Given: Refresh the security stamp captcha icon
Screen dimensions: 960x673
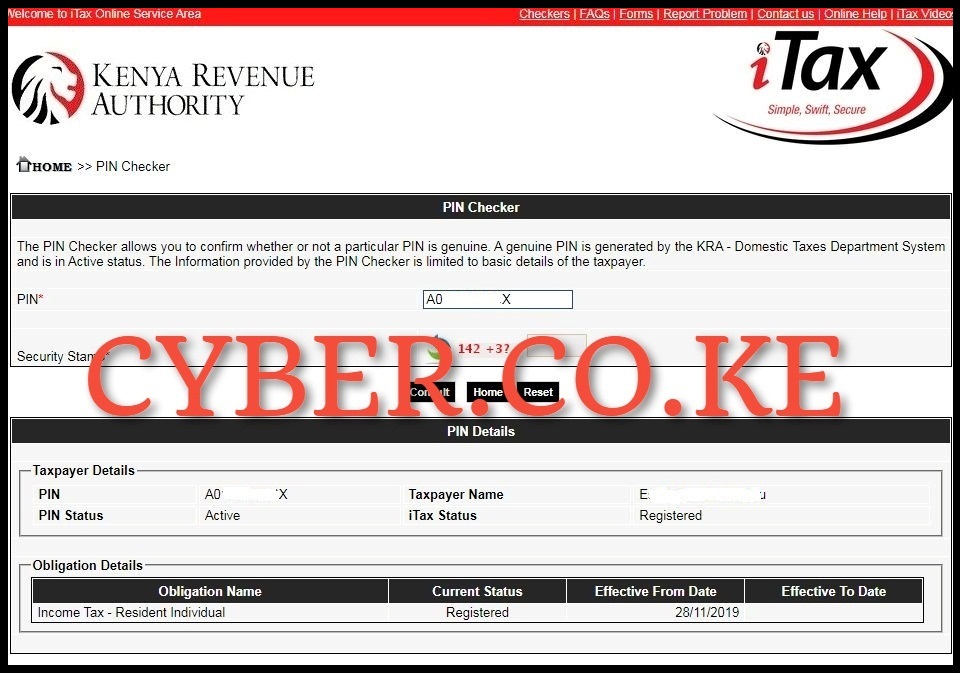Looking at the screenshot, I should [x=437, y=348].
